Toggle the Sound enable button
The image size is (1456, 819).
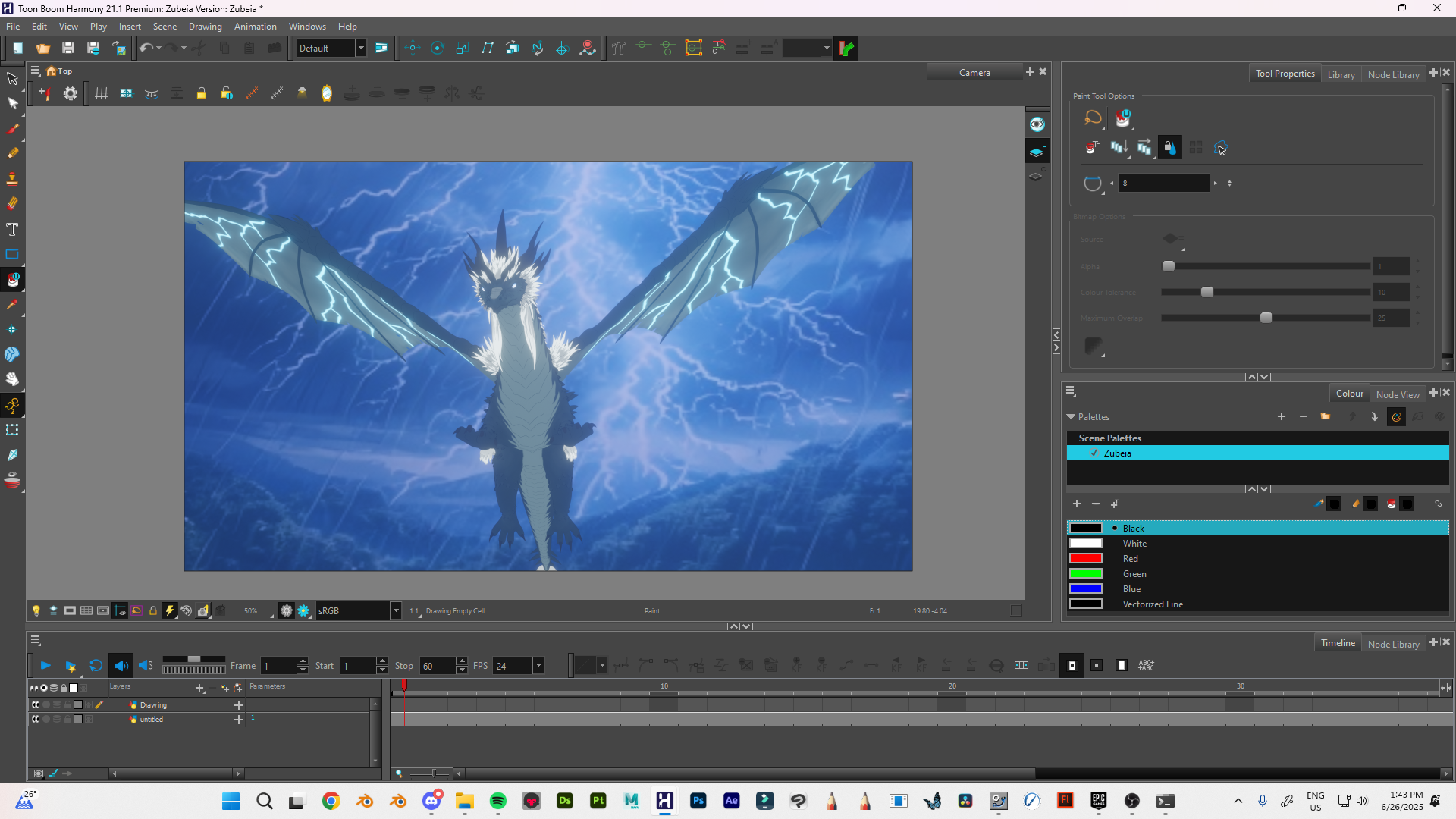tap(121, 665)
